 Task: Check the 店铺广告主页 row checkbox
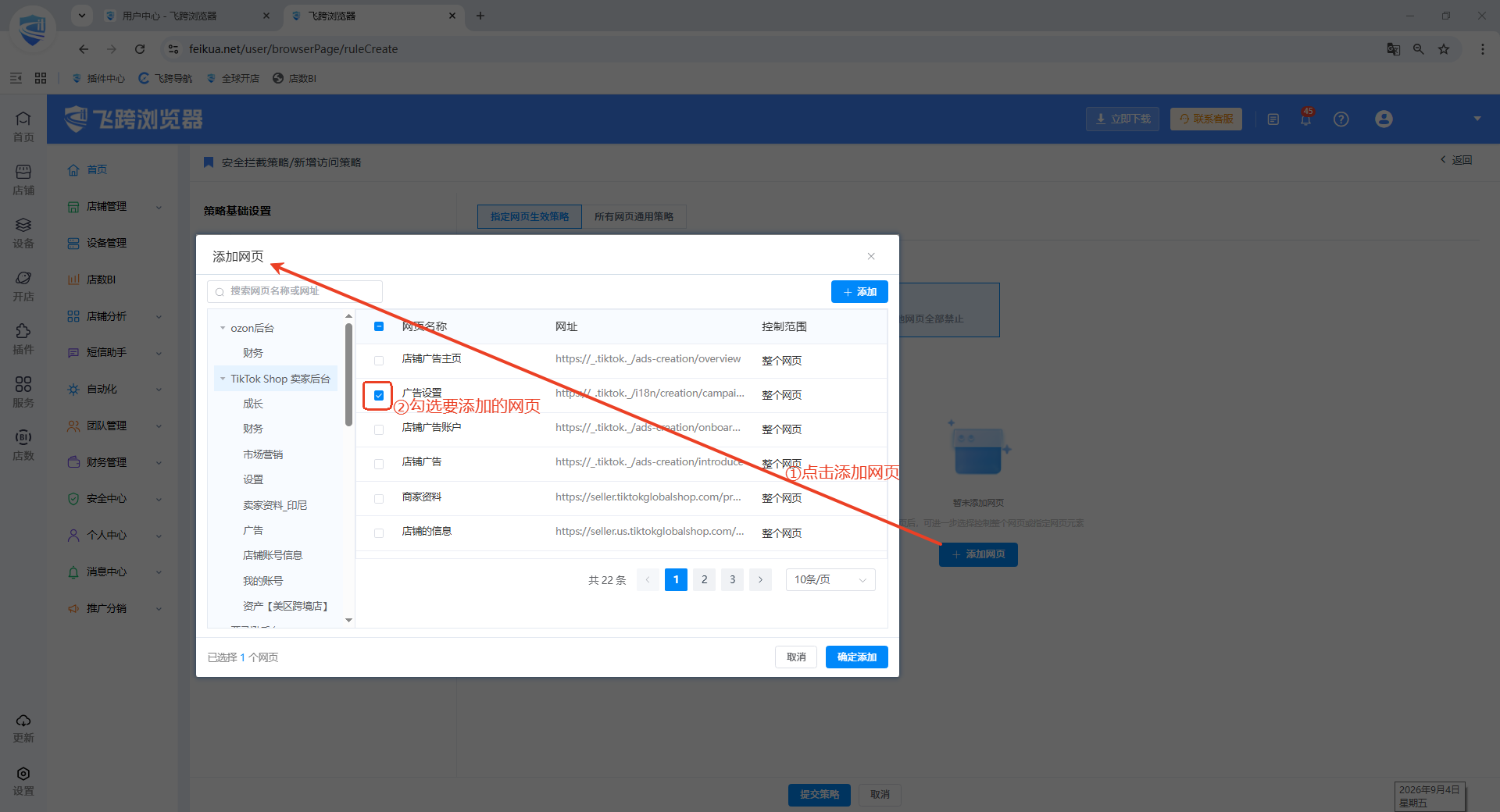click(379, 361)
